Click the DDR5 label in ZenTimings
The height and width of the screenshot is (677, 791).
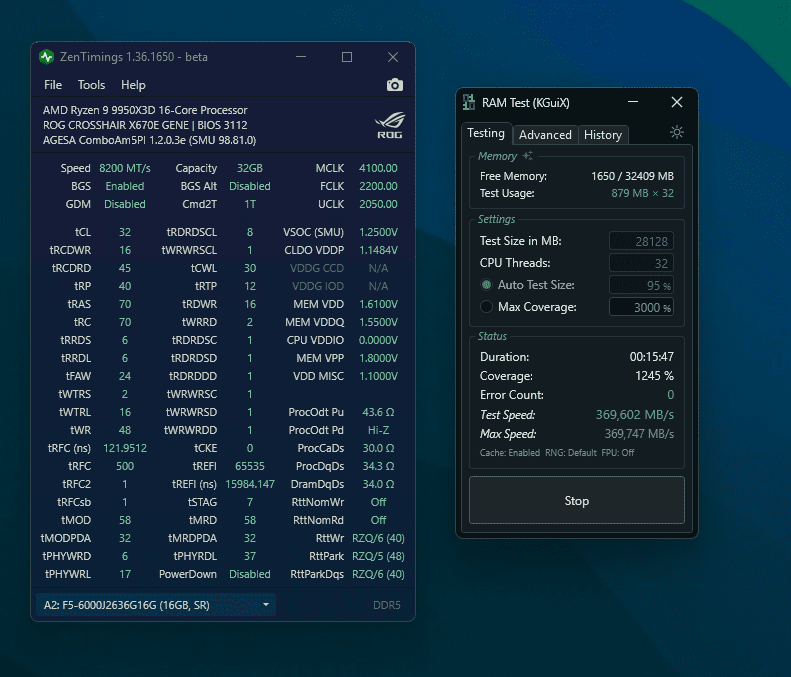(x=386, y=605)
